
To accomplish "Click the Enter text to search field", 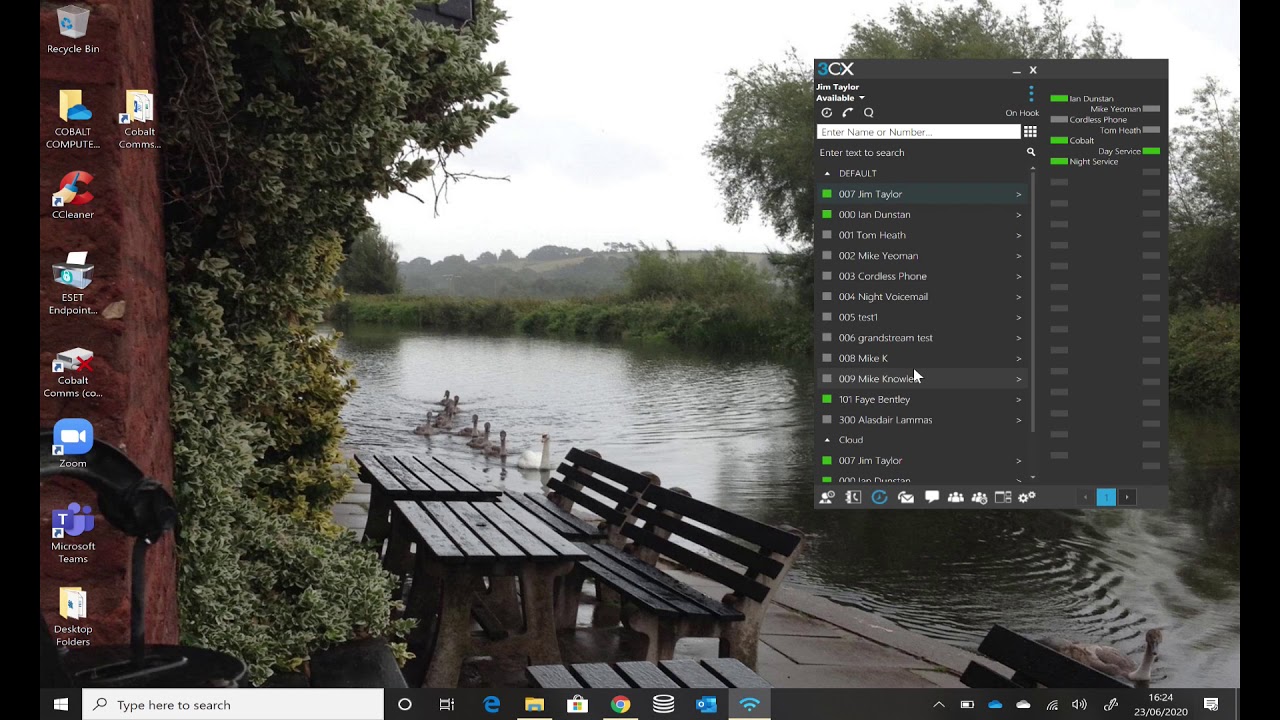I will point(920,153).
